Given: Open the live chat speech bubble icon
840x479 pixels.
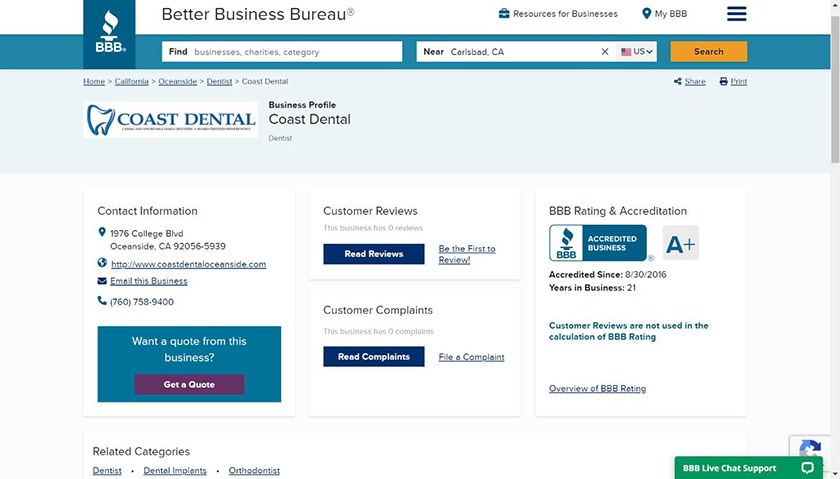Looking at the screenshot, I should tap(807, 468).
